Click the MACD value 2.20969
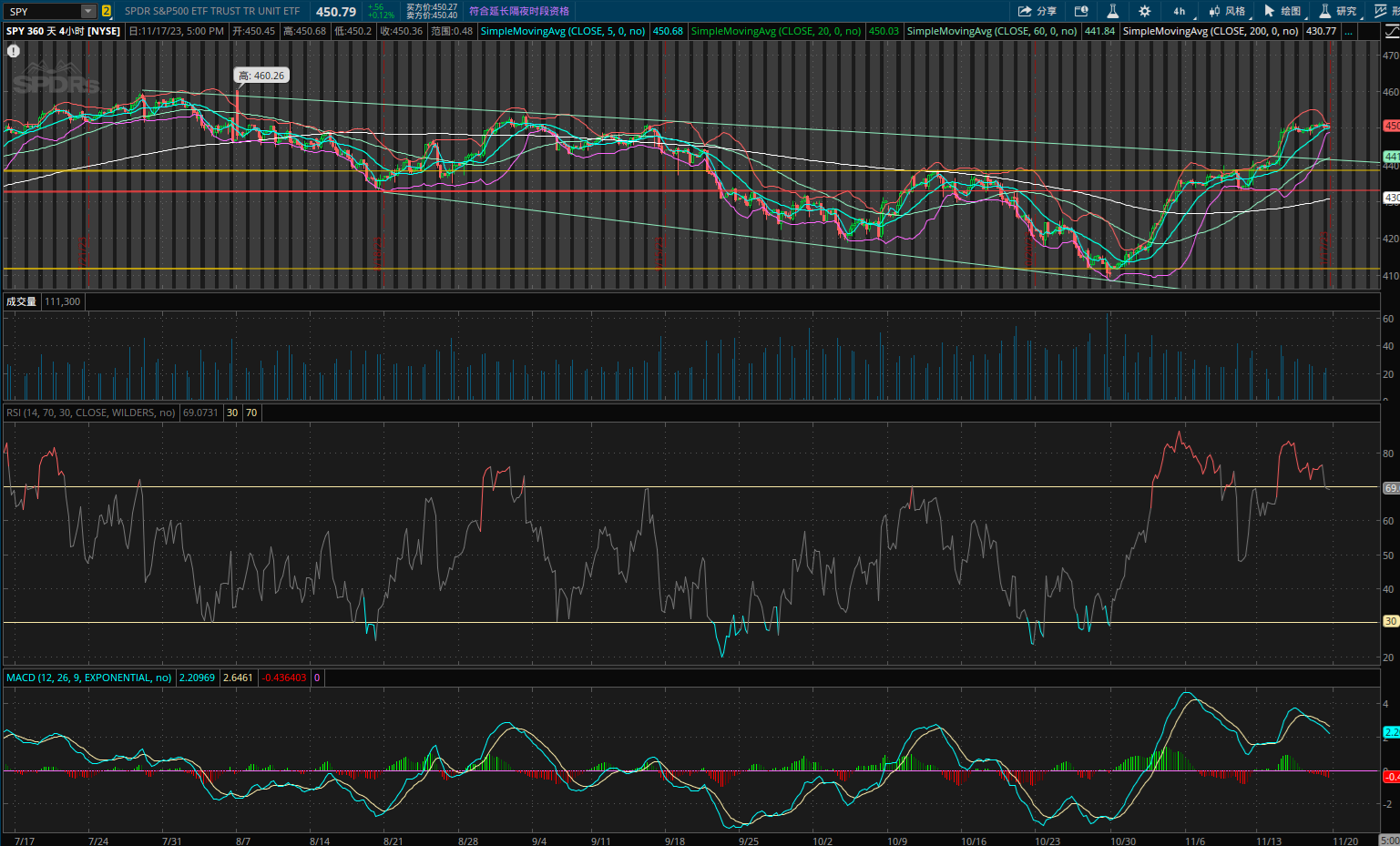Viewport: 1400px width, 846px height. pos(197,678)
